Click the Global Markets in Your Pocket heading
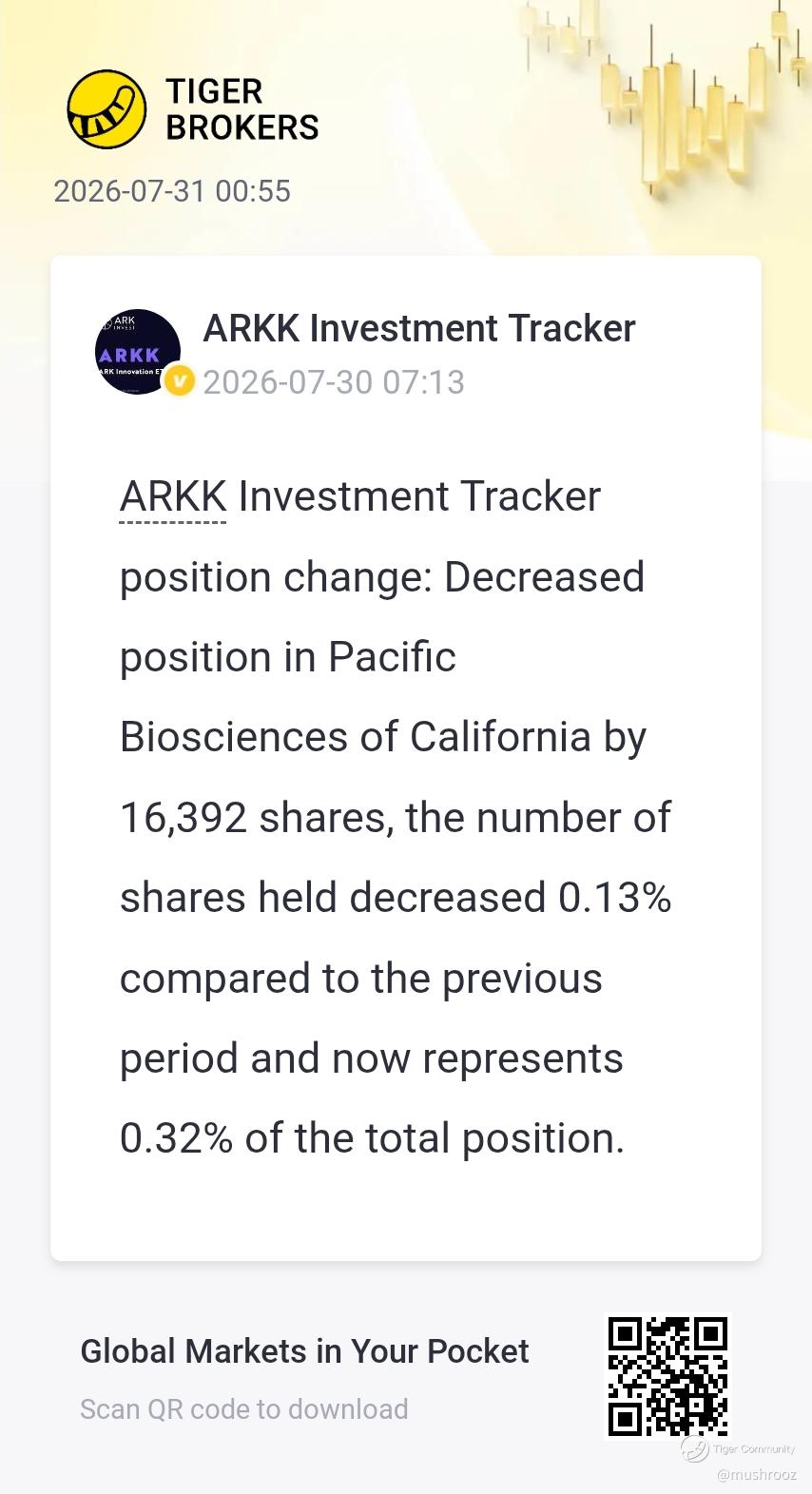The image size is (812, 1494). (x=304, y=1351)
